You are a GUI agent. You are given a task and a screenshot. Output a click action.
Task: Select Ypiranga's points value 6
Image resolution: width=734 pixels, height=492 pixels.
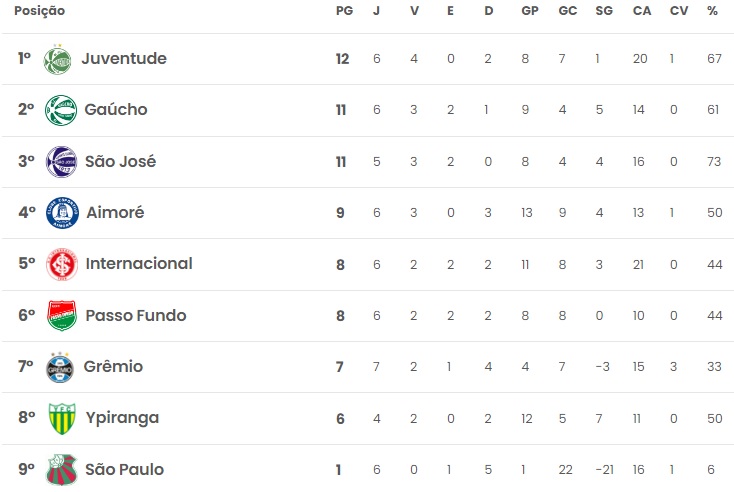click(341, 419)
